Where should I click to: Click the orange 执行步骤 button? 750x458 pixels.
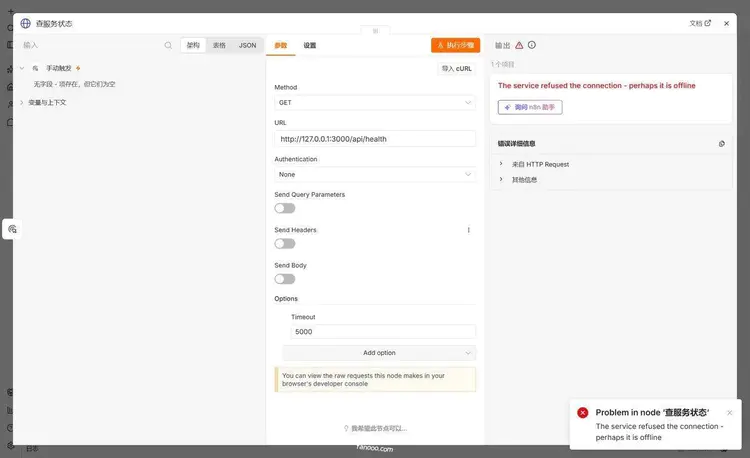pyautogui.click(x=455, y=45)
